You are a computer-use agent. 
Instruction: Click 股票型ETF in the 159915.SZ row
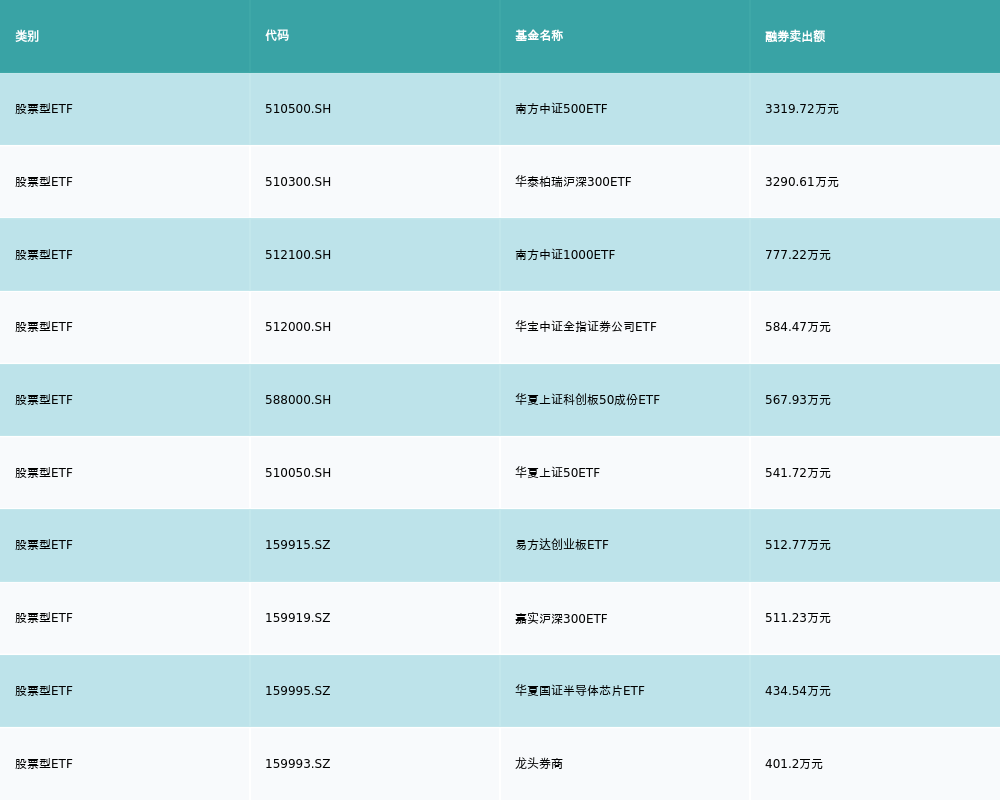click(x=44, y=545)
